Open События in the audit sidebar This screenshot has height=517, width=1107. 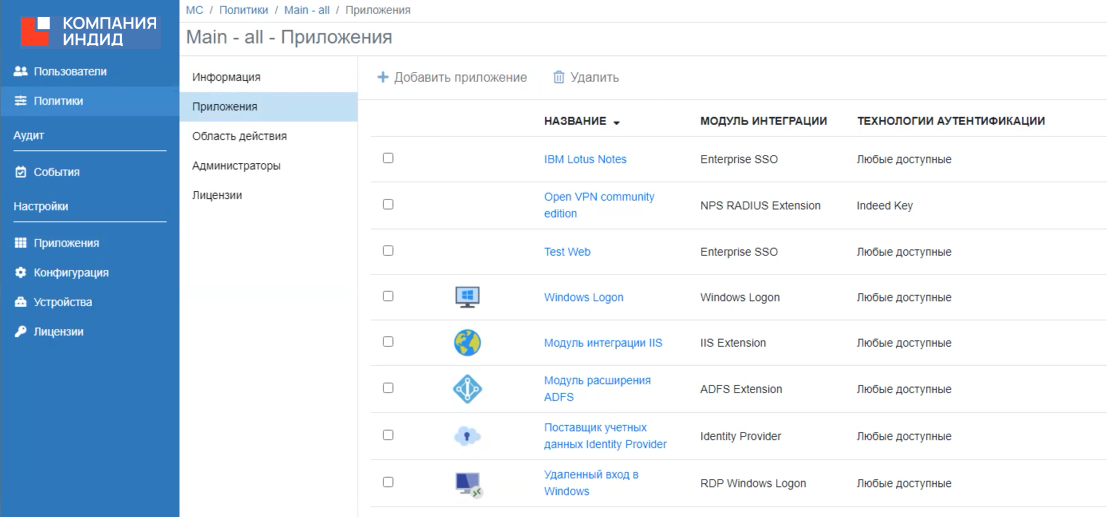(56, 172)
